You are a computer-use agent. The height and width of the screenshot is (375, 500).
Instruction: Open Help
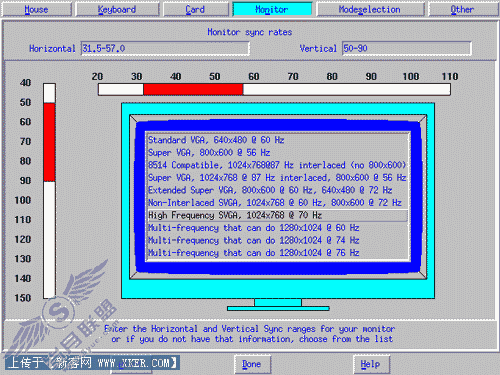(x=371, y=364)
